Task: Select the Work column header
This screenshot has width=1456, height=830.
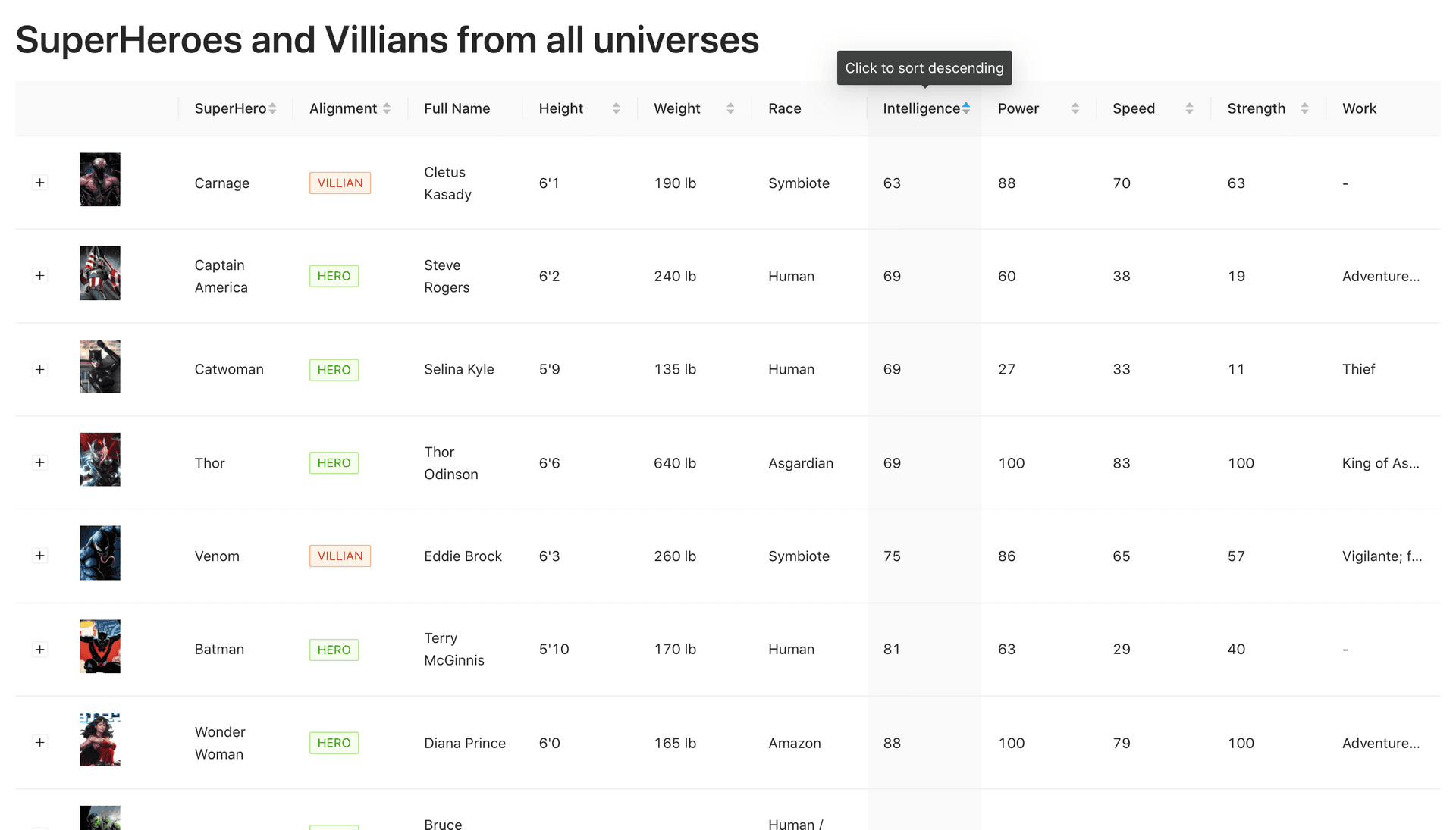Action: 1358,108
